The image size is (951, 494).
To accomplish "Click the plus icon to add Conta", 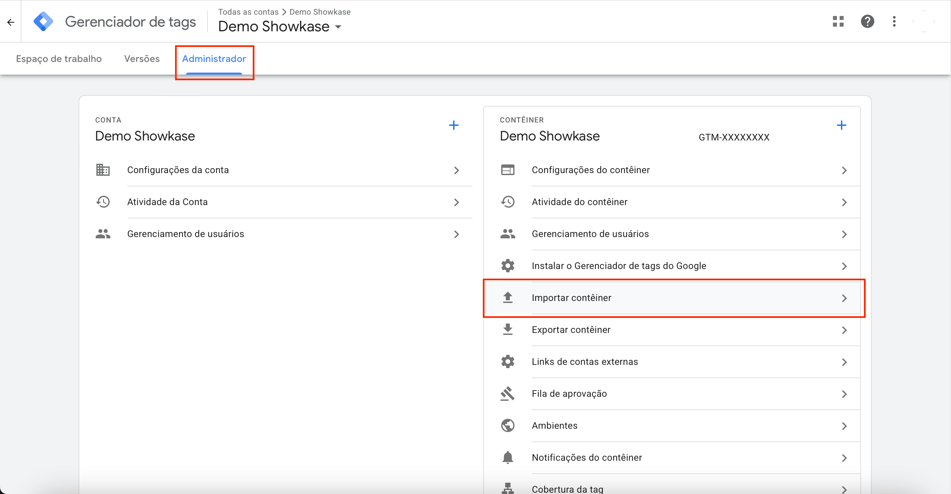I will [x=454, y=125].
